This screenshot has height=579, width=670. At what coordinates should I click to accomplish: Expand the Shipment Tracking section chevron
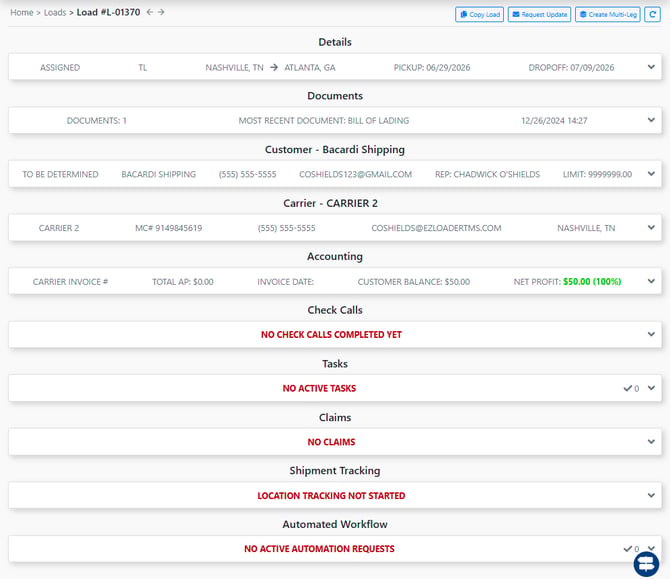click(651, 495)
